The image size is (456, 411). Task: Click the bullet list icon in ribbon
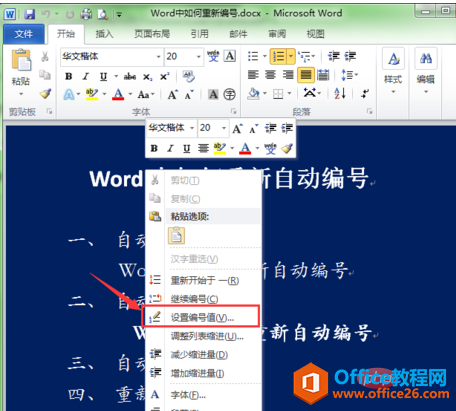[253, 56]
